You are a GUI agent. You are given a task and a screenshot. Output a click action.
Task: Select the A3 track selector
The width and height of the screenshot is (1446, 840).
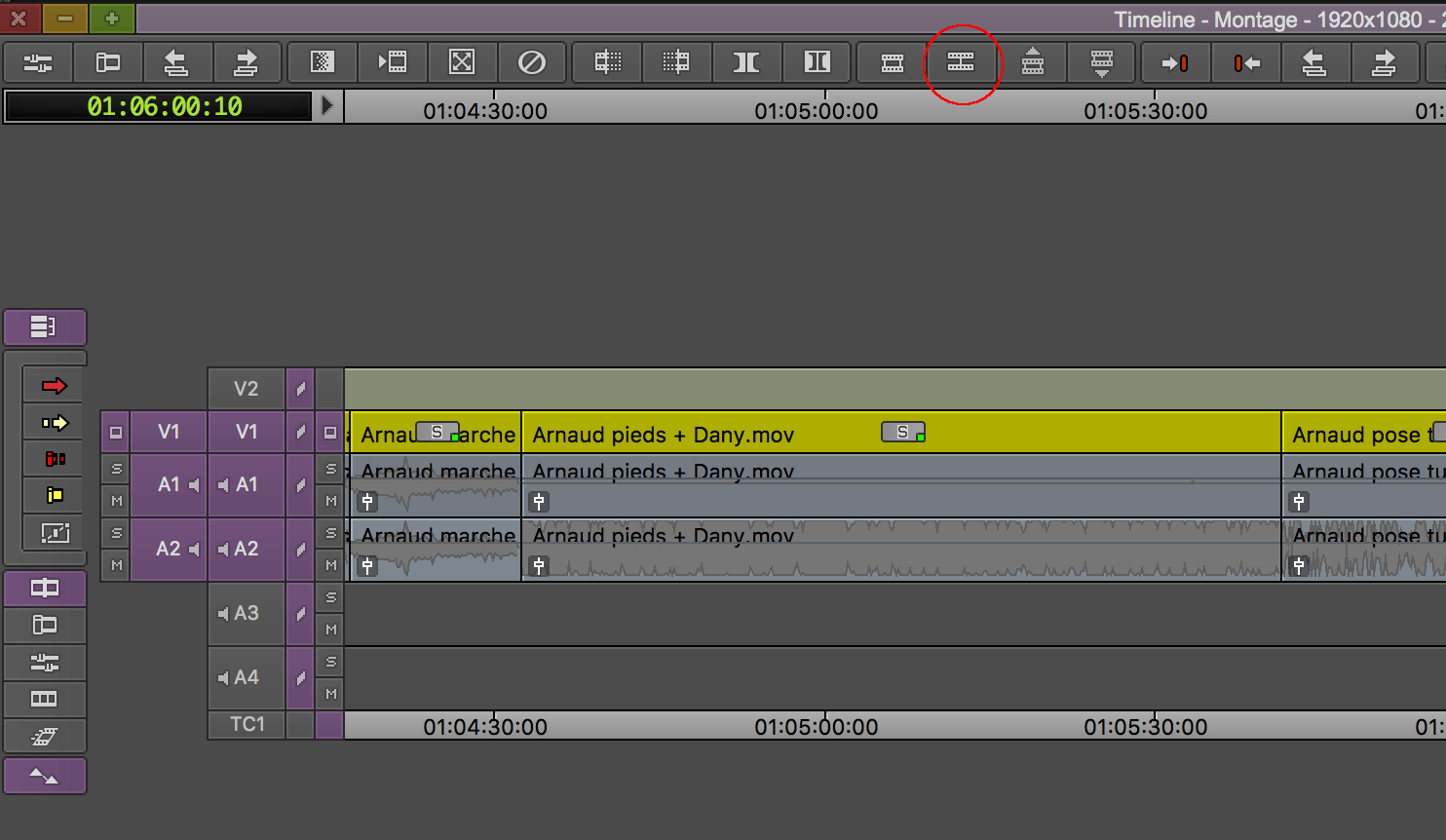click(246, 613)
